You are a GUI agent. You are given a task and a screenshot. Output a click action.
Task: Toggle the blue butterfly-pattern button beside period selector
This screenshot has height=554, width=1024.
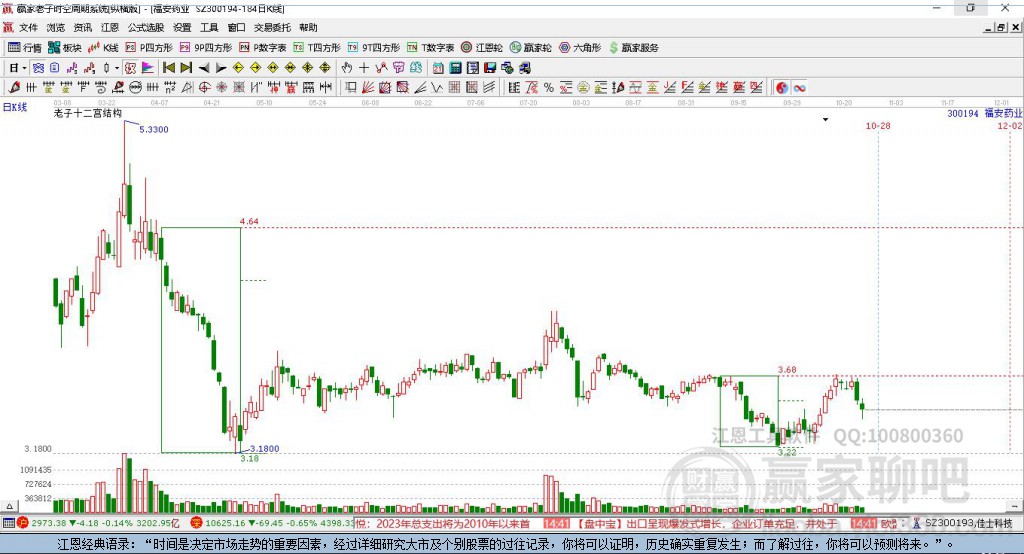[39, 68]
